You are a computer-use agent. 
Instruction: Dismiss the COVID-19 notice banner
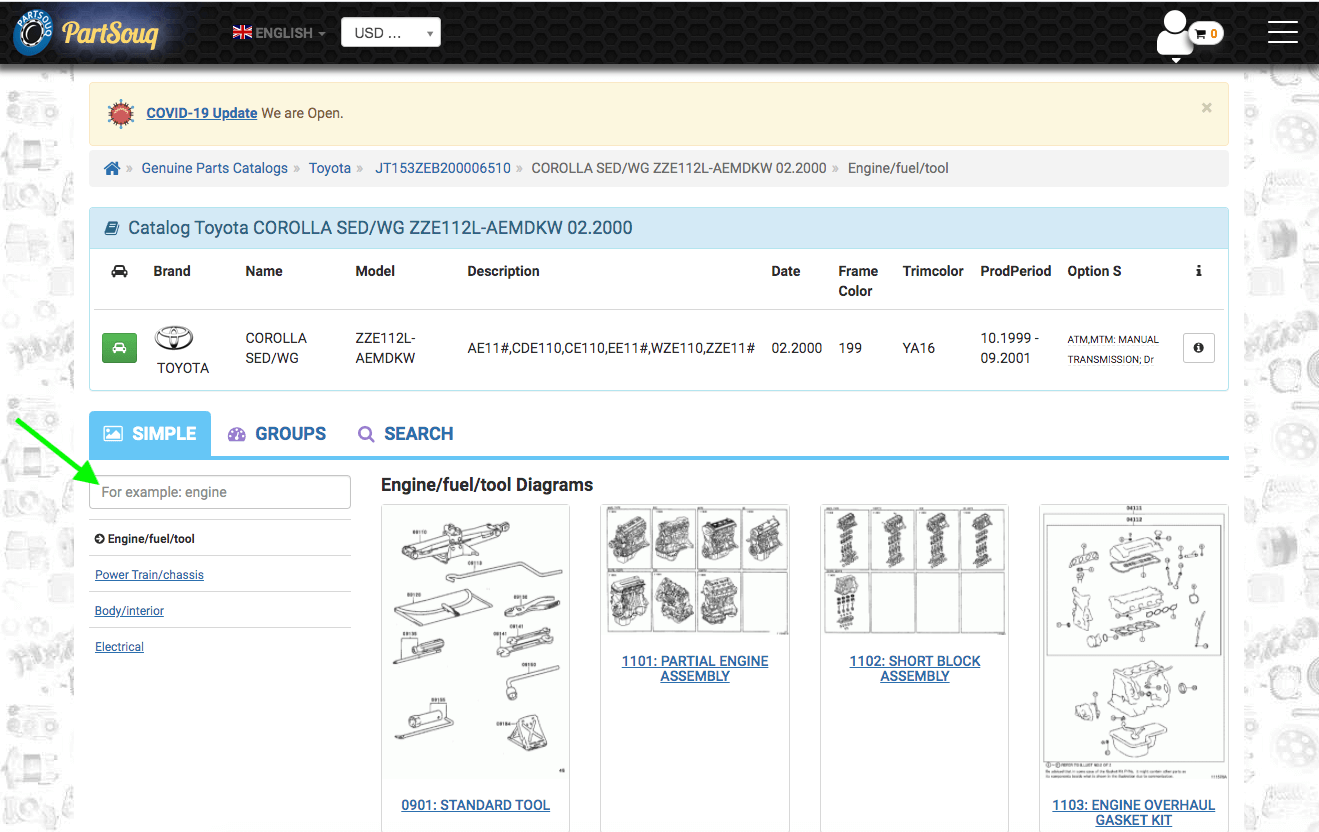[1207, 107]
